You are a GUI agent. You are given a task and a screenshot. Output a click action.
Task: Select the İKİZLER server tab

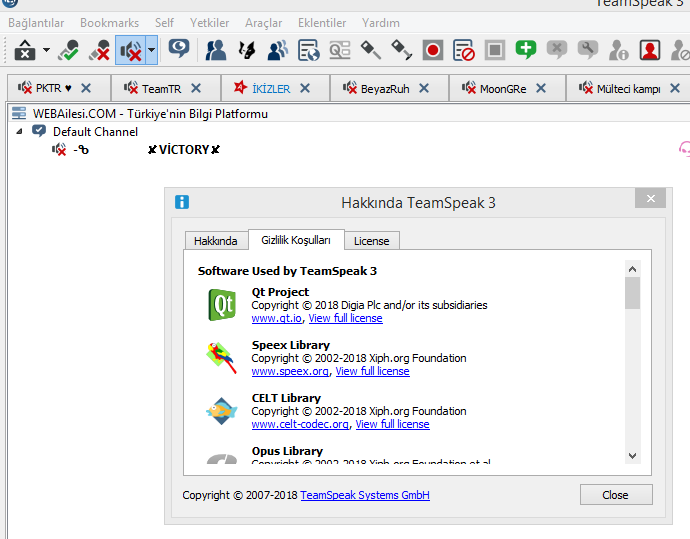275,88
